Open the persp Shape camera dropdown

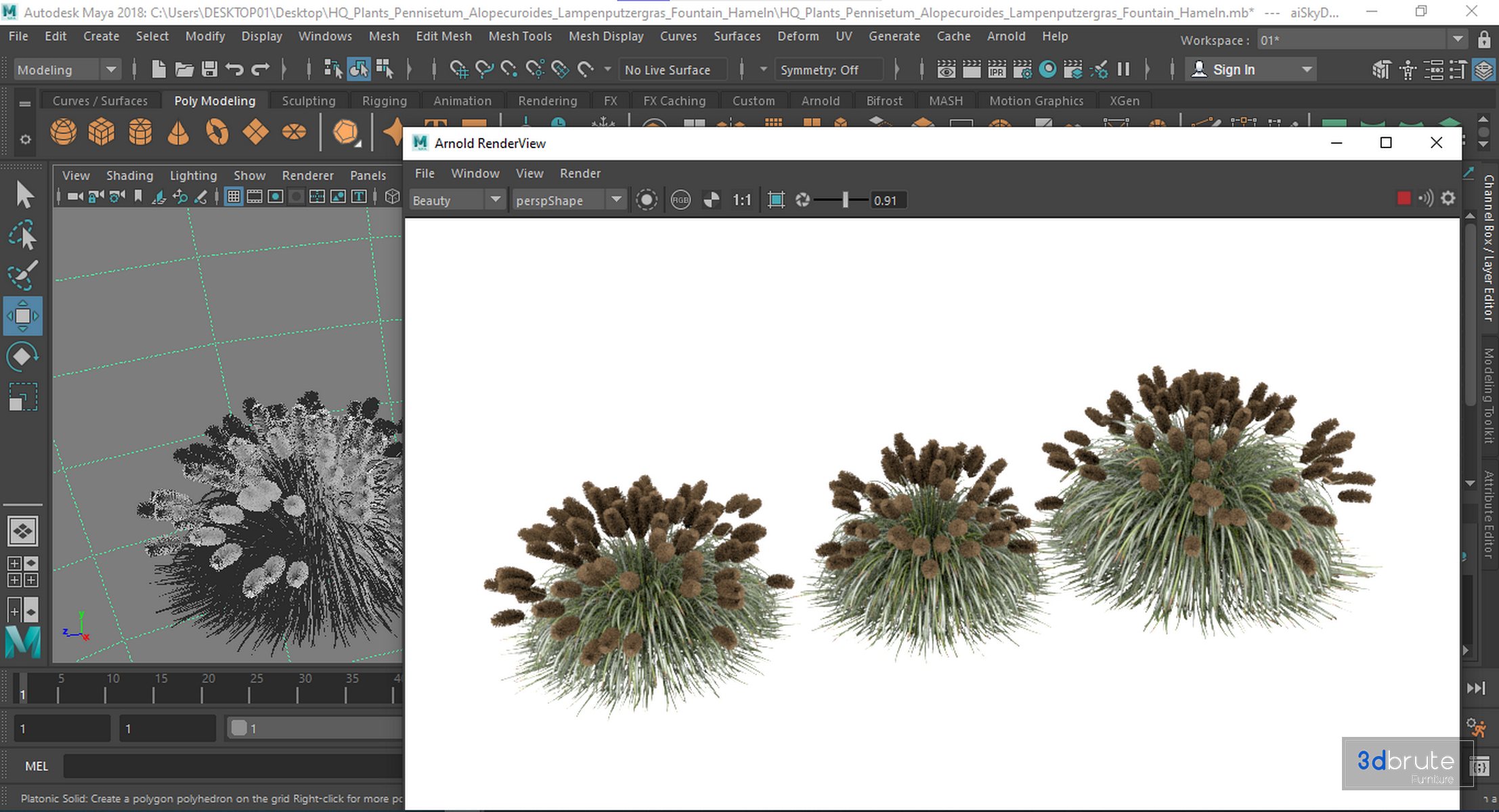(x=615, y=200)
